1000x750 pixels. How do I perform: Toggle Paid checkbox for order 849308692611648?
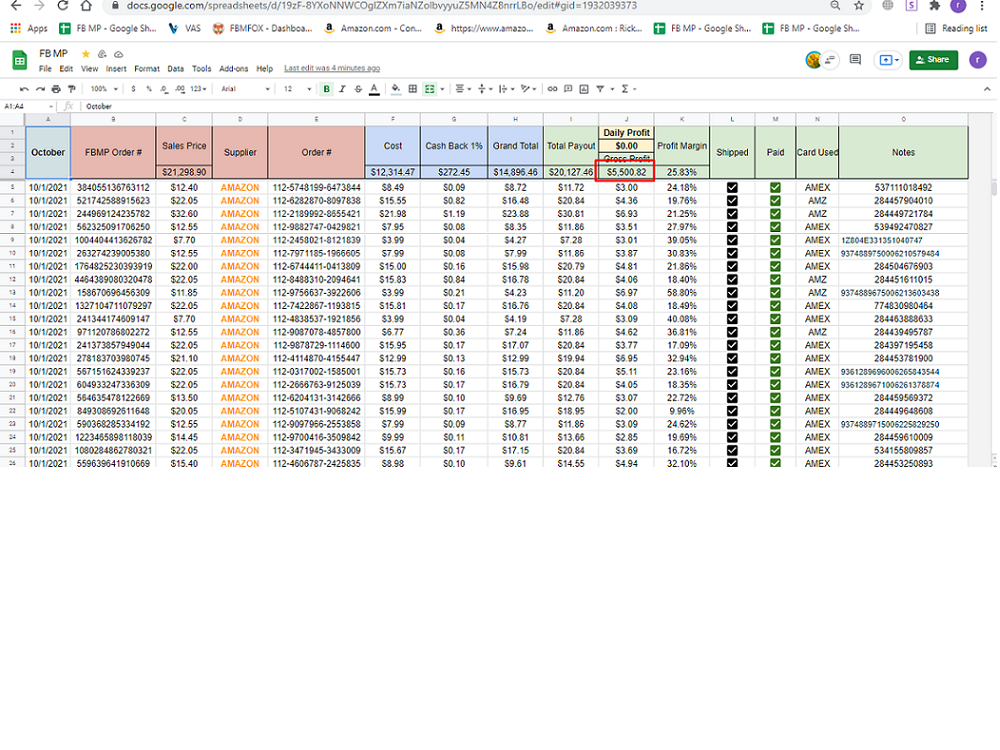(775, 411)
